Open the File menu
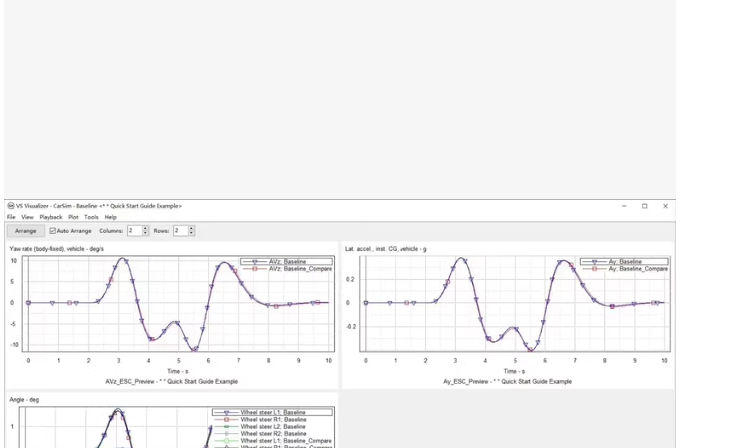 point(11,217)
